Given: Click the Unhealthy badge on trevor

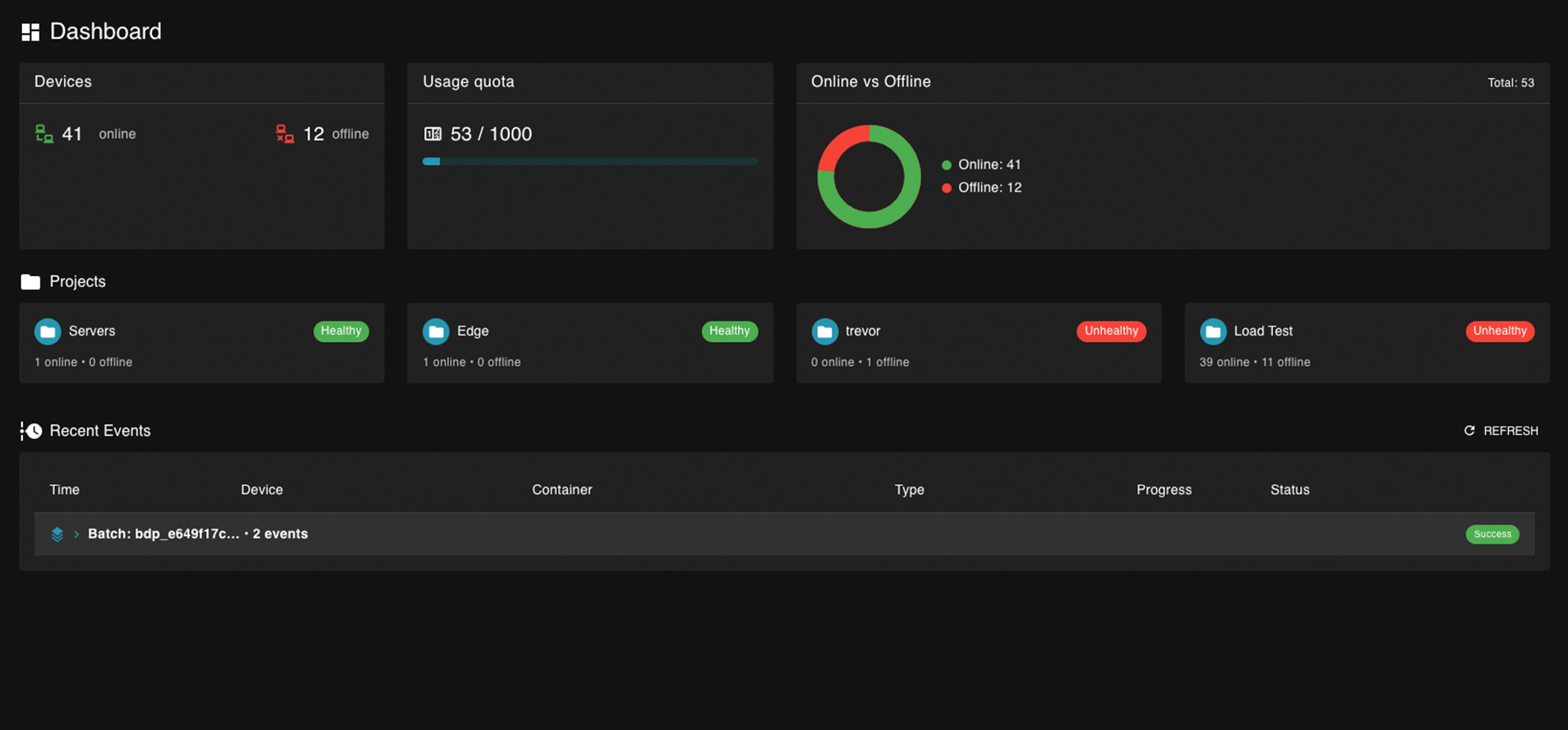Looking at the screenshot, I should (1111, 331).
